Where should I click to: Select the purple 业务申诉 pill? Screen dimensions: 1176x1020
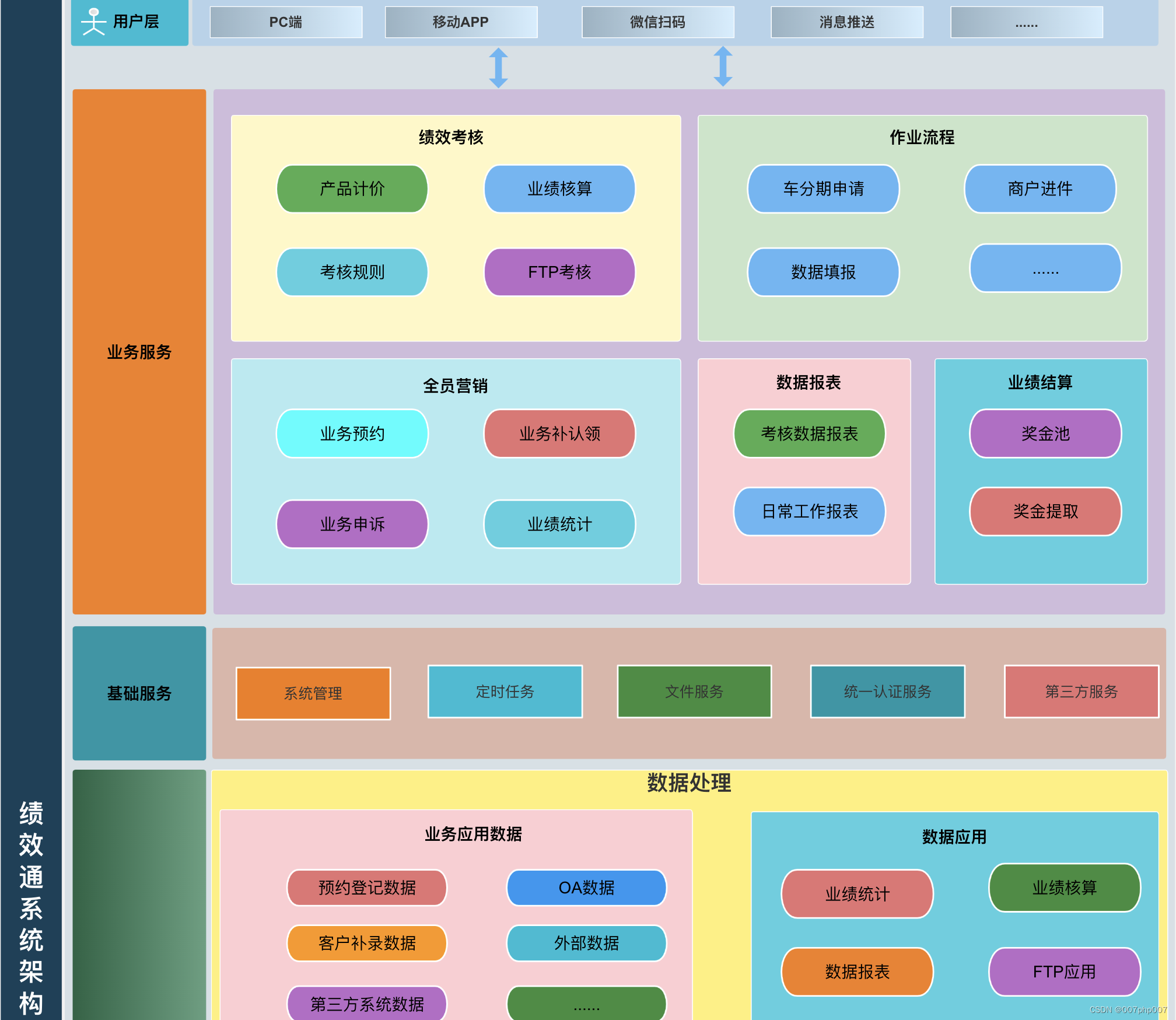pyautogui.click(x=352, y=524)
